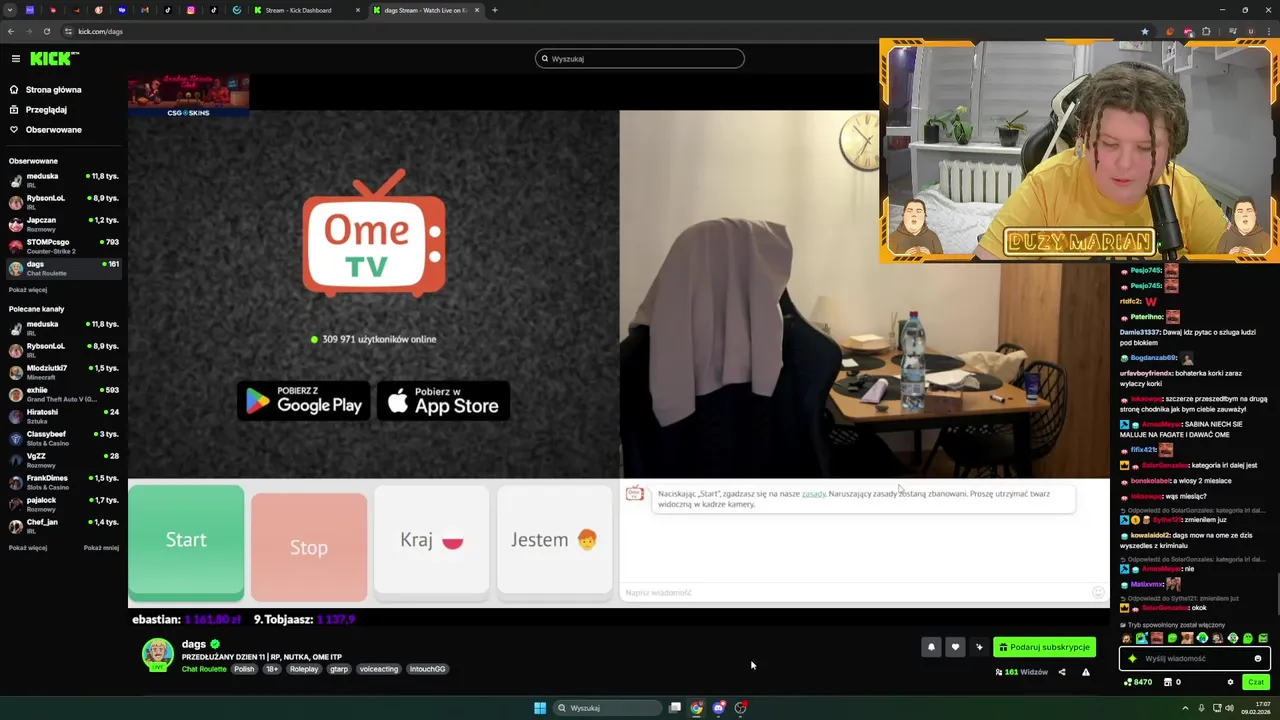1280x720 pixels.
Task: Open the Hiratoshi channel
Action: 64,416
